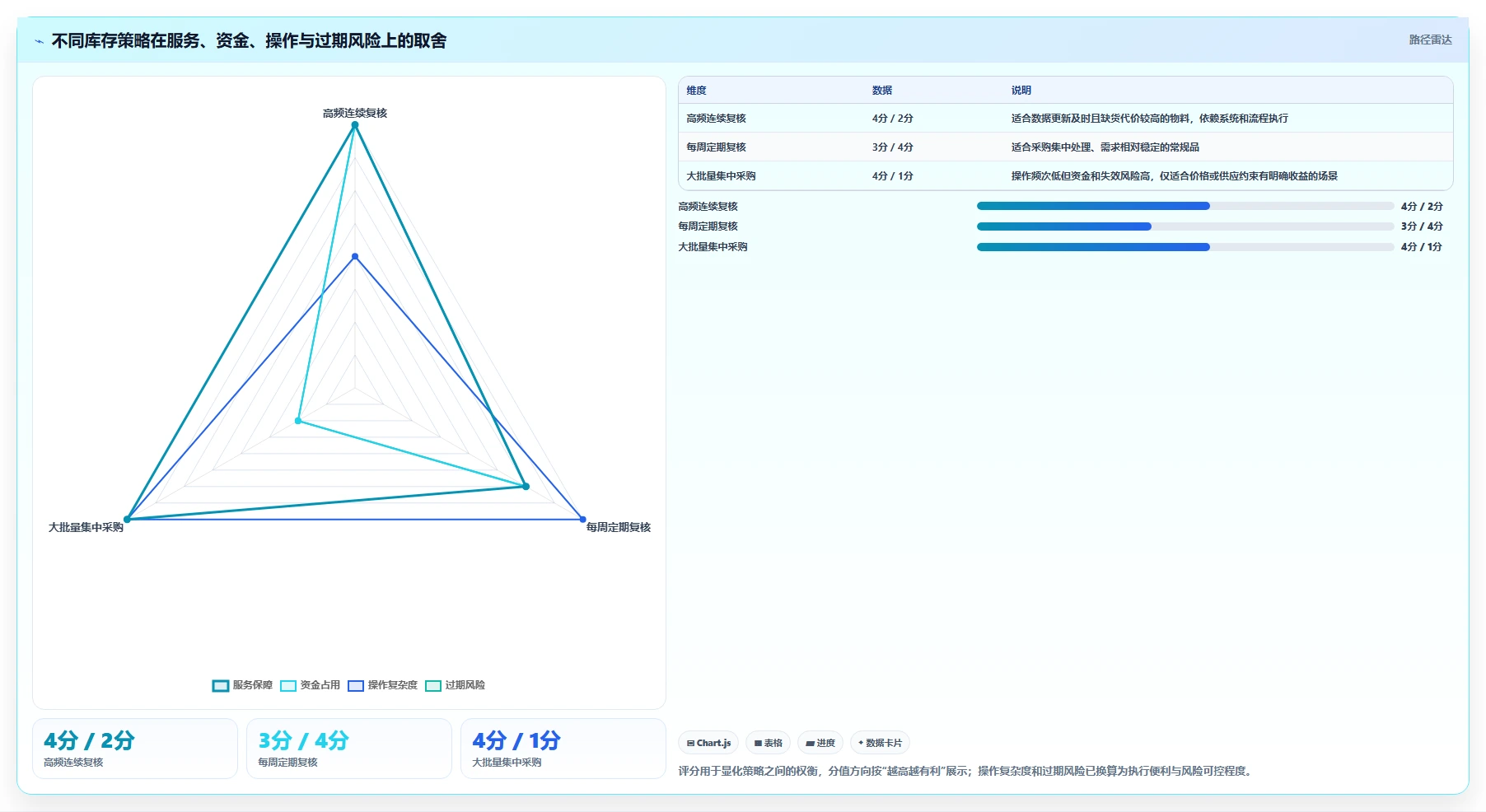The image size is (1486, 812).
Task: Click description starting 操作频次低但资金
Action: (1175, 176)
